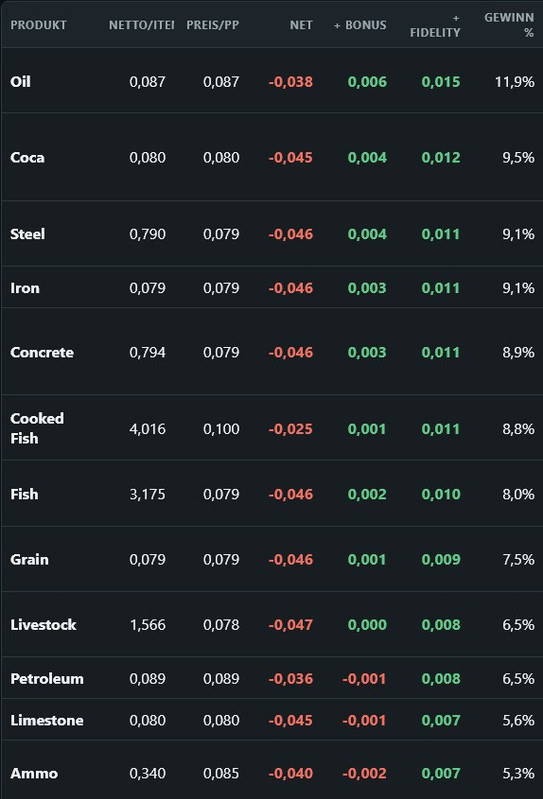Select the Oil product row
The width and height of the screenshot is (543, 799).
pyautogui.click(x=272, y=81)
